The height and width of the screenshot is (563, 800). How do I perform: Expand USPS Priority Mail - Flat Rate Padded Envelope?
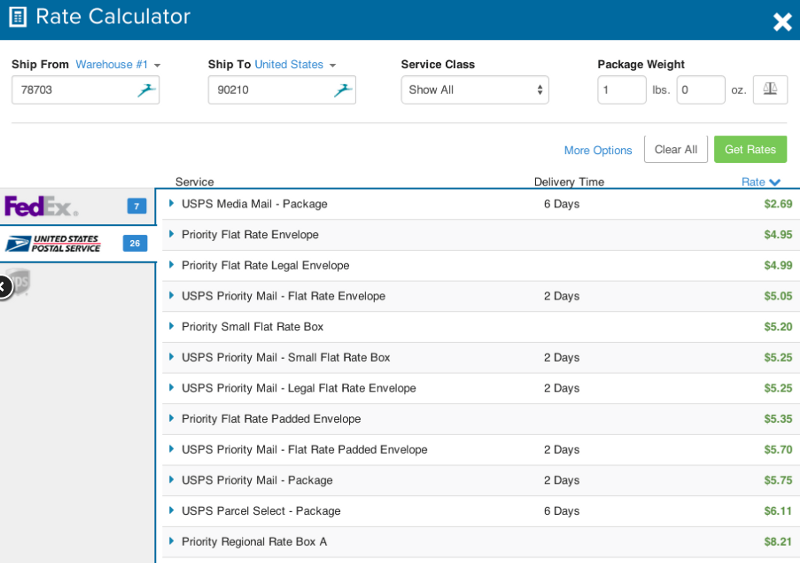(x=171, y=449)
